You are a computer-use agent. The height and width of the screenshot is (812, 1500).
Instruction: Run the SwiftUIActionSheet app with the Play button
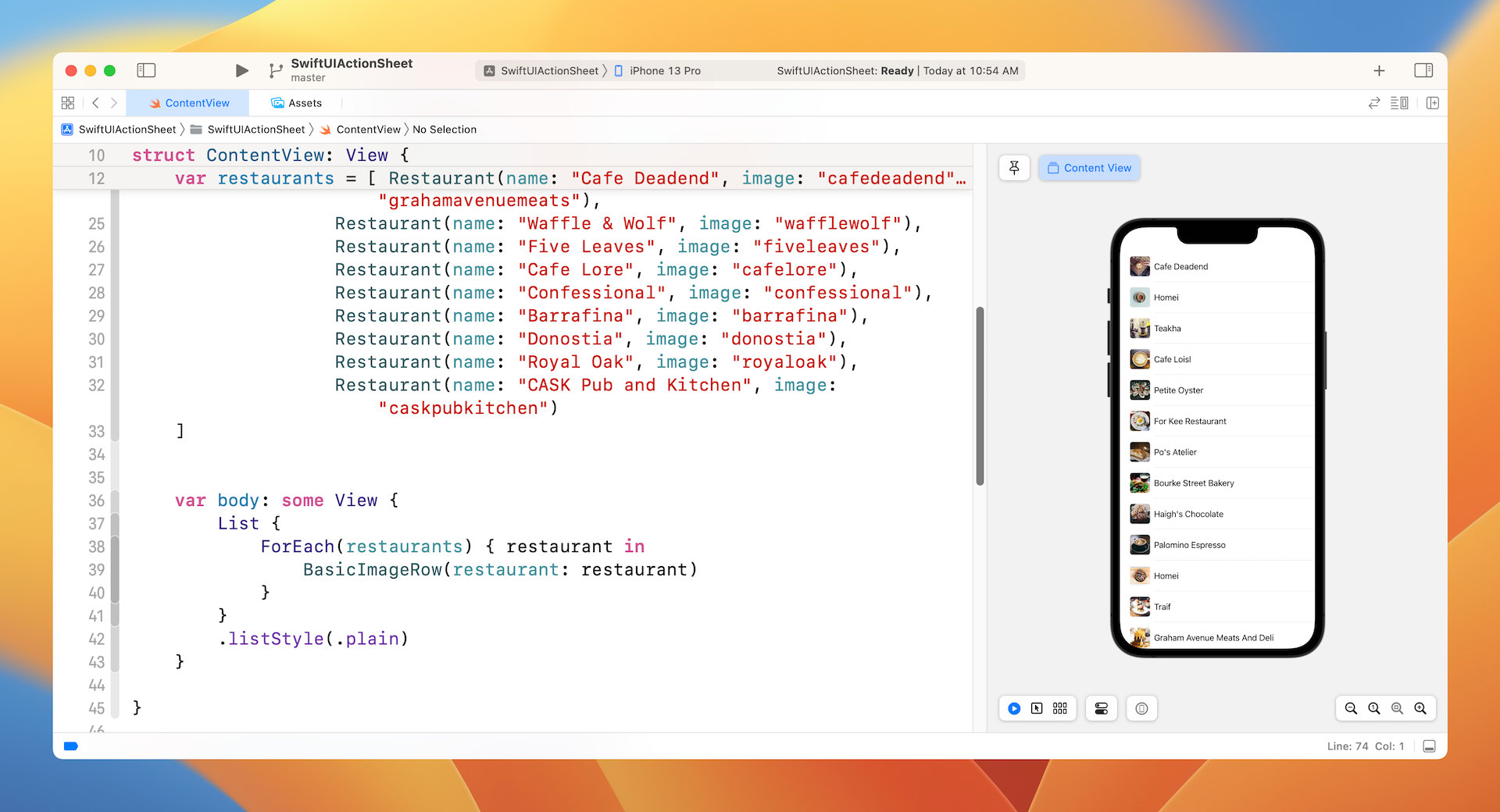[241, 70]
